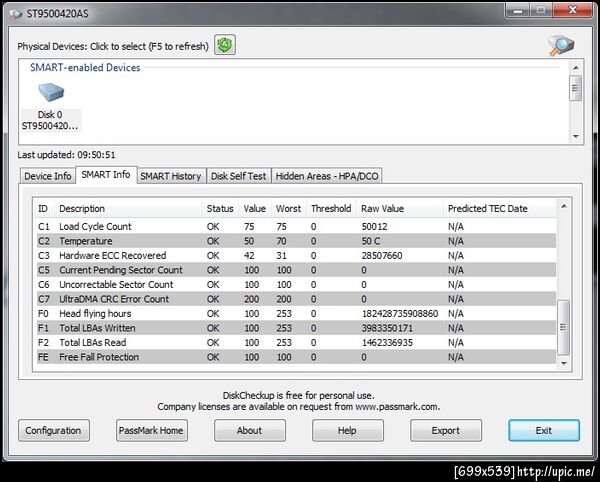Click raw value 50012
This screenshot has height=482, width=600.
(375, 226)
